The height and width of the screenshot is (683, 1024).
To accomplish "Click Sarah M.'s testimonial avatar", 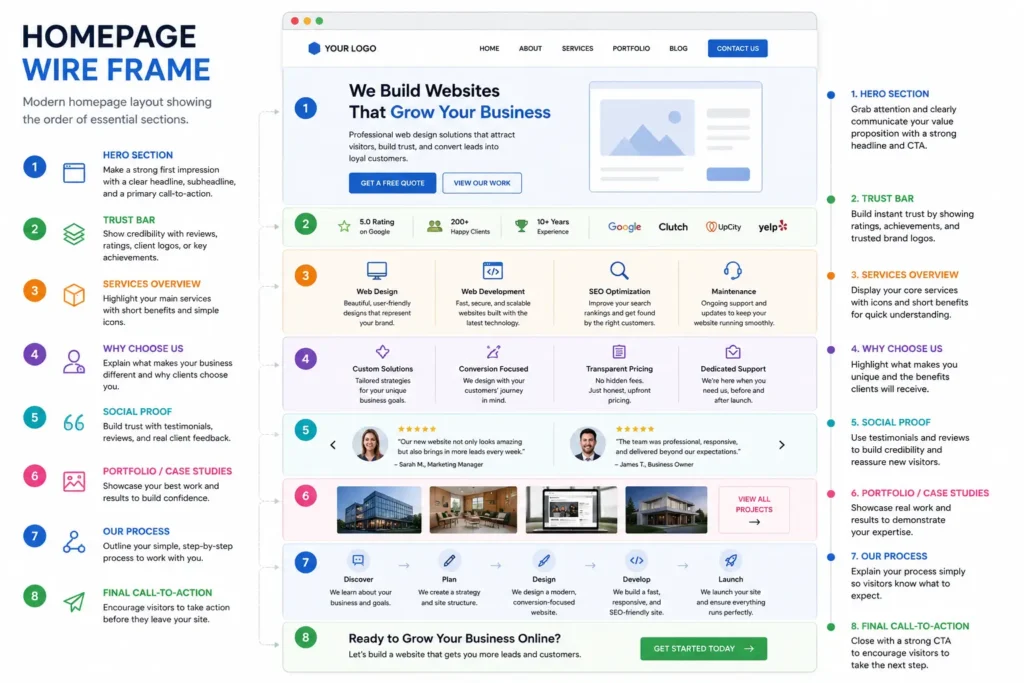I will point(370,445).
